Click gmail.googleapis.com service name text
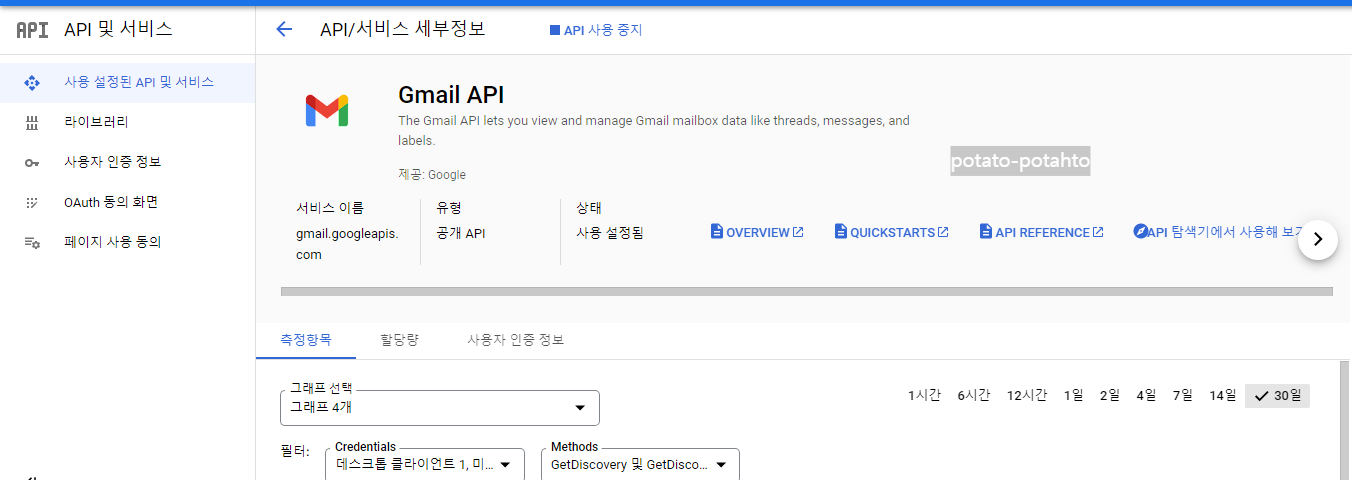 (347, 244)
